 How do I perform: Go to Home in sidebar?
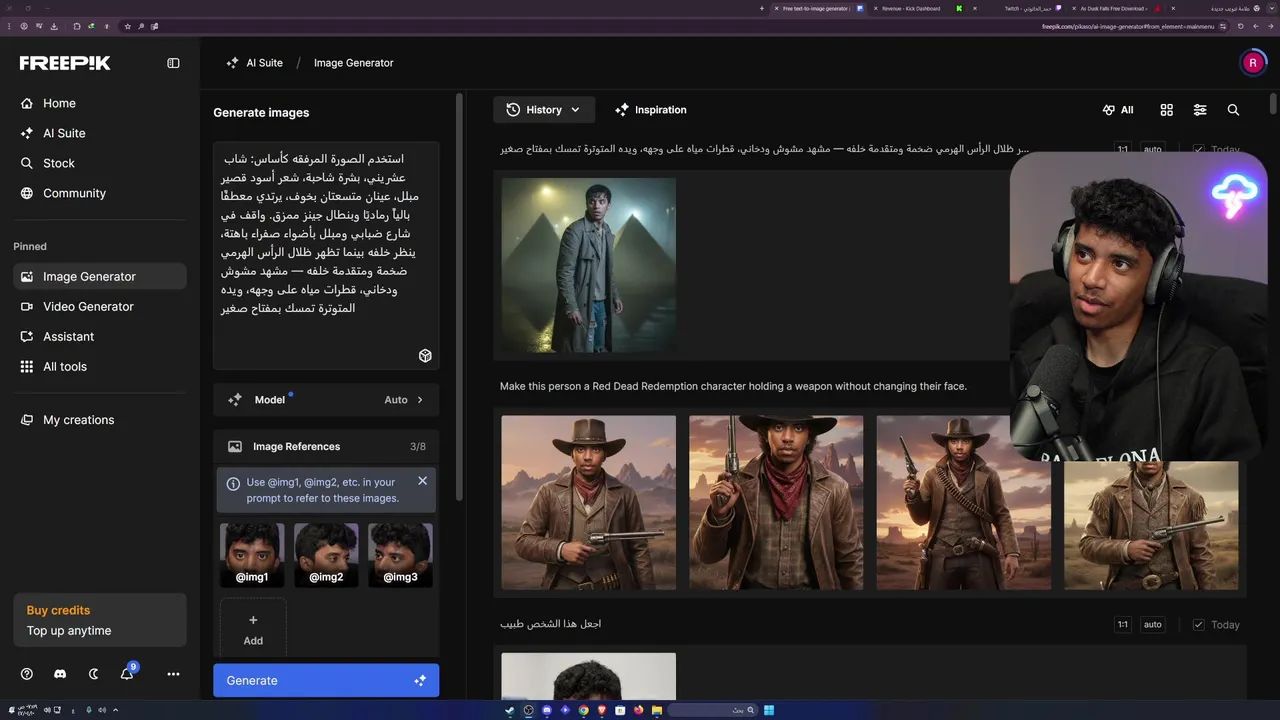(x=100, y=103)
